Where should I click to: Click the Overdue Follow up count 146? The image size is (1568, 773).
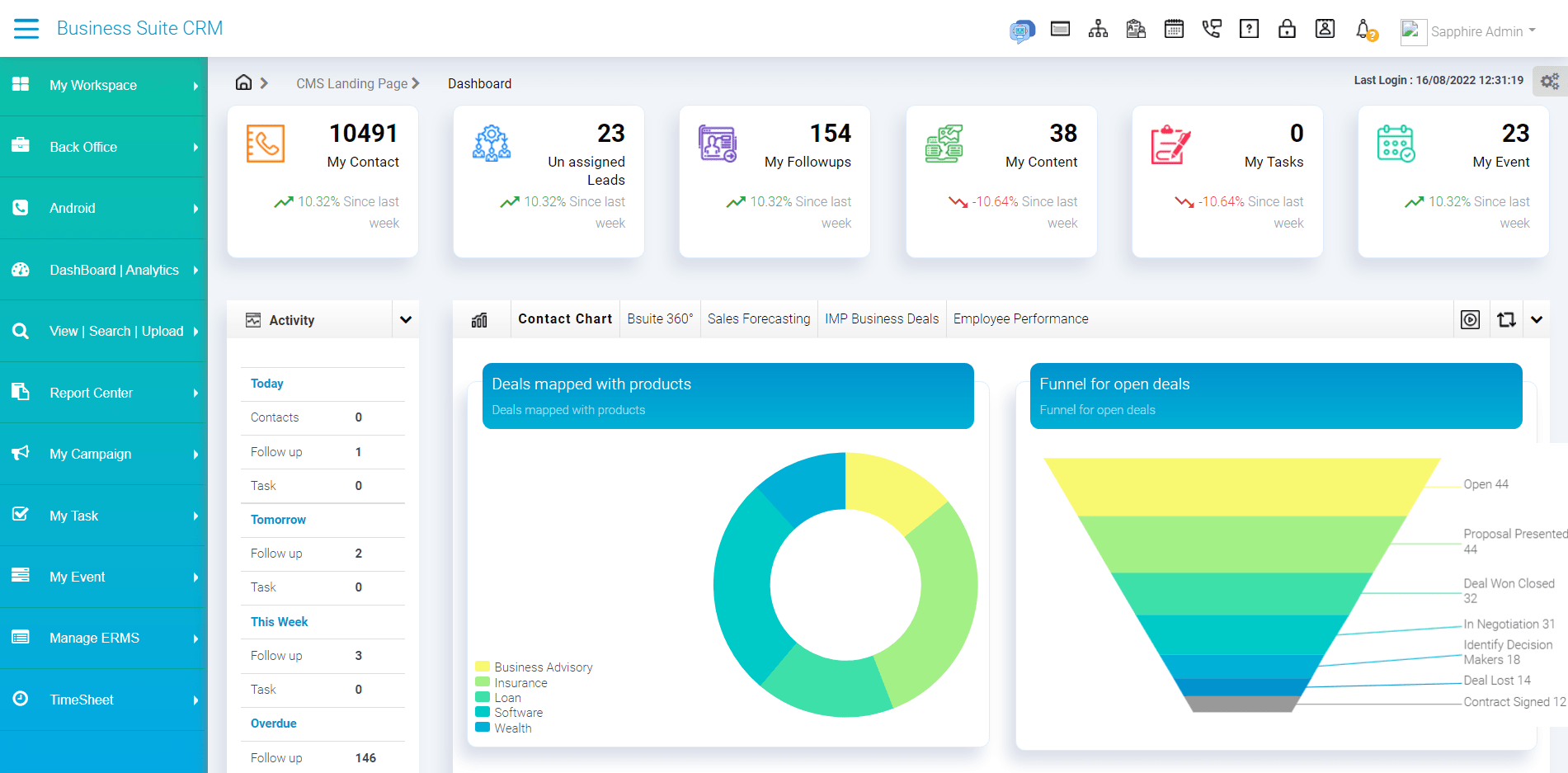365,758
